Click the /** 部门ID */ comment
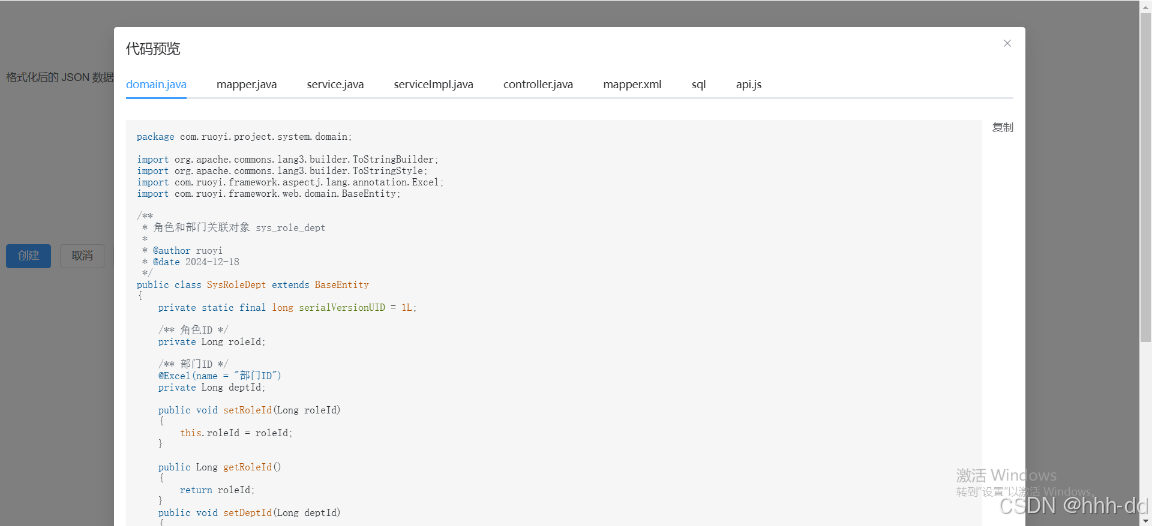Image resolution: width=1152 pixels, height=526 pixels. 193,364
